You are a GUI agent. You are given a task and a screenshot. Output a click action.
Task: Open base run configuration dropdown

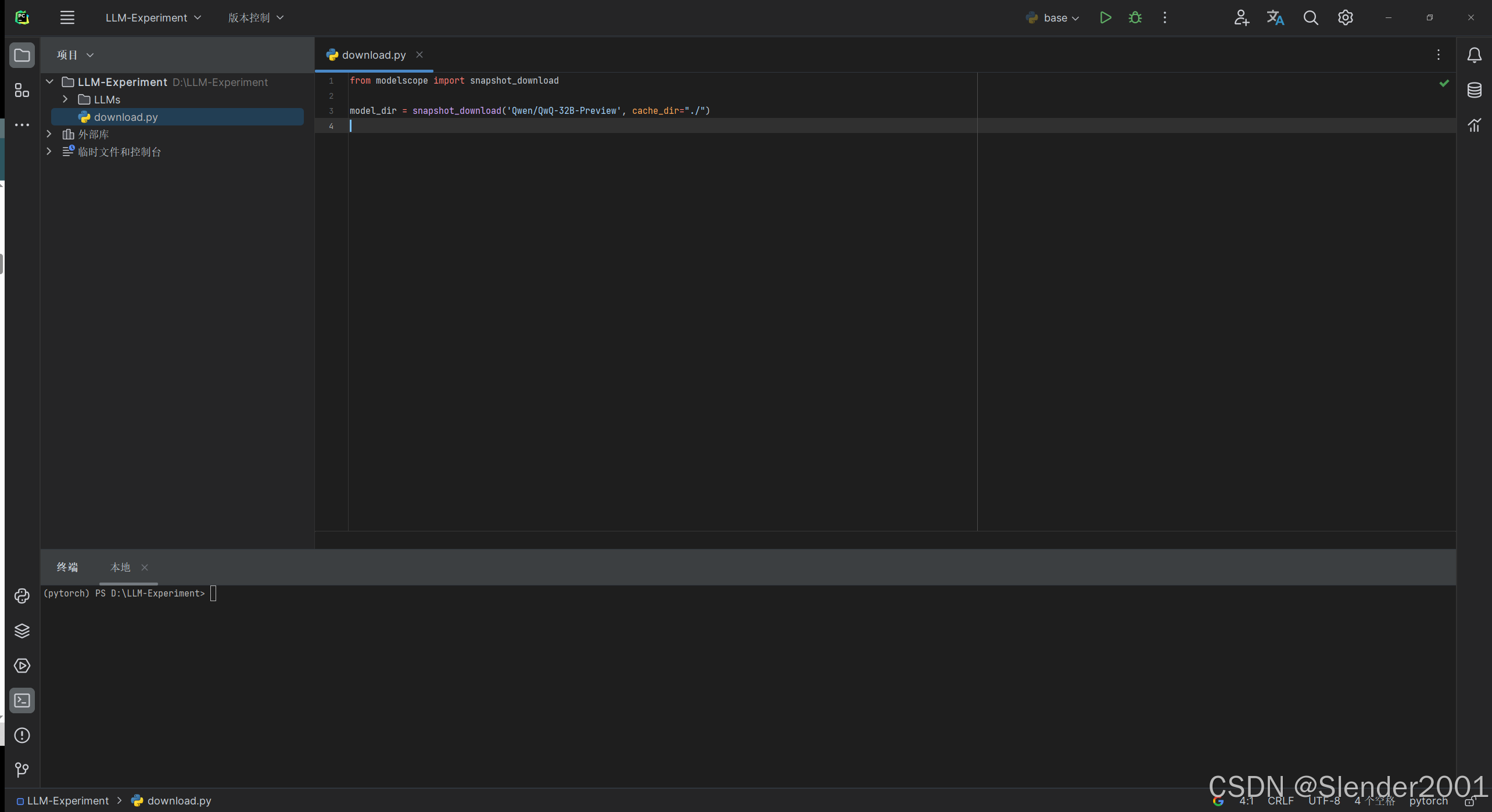pyautogui.click(x=1053, y=17)
